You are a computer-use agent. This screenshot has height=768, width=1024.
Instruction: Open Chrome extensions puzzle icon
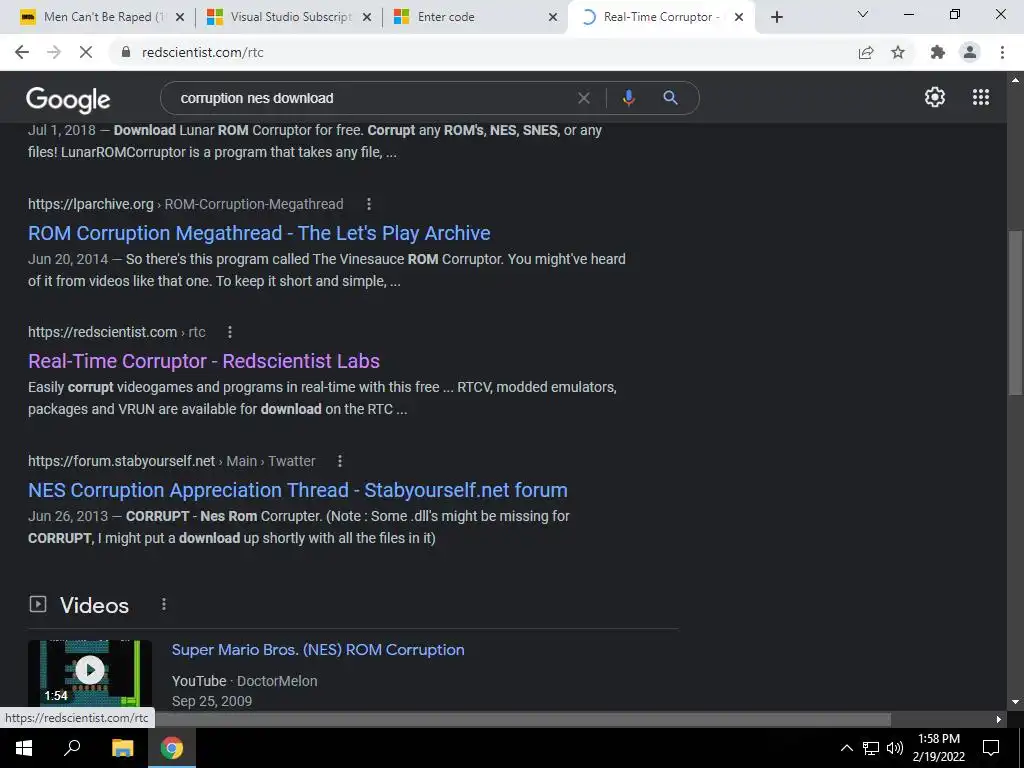[x=938, y=52]
